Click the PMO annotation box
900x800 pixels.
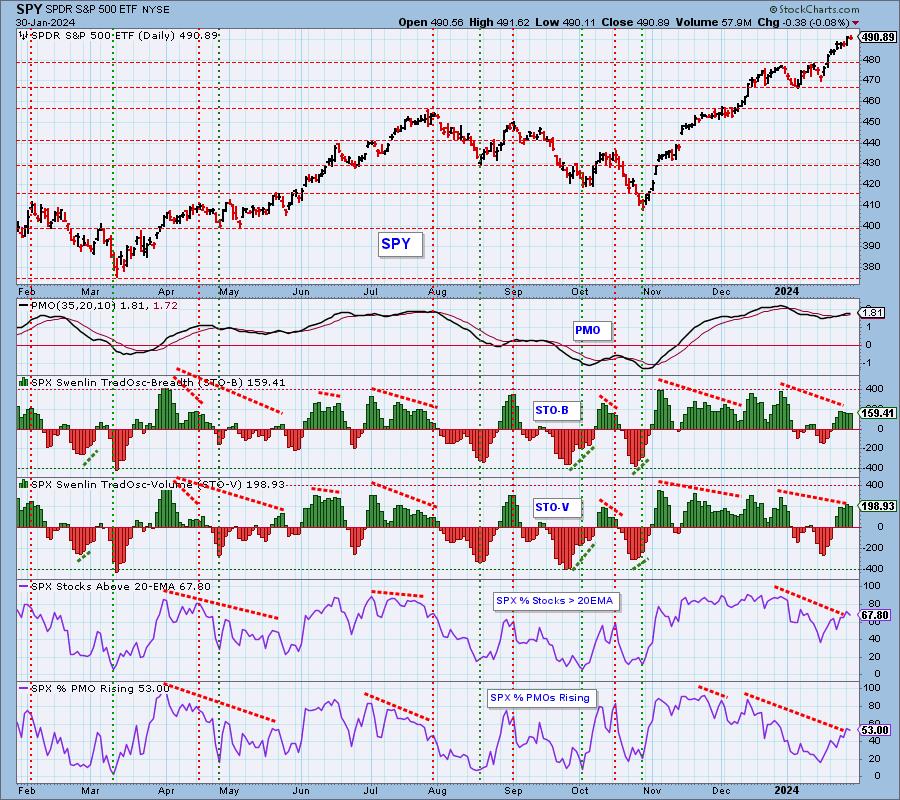[x=592, y=331]
